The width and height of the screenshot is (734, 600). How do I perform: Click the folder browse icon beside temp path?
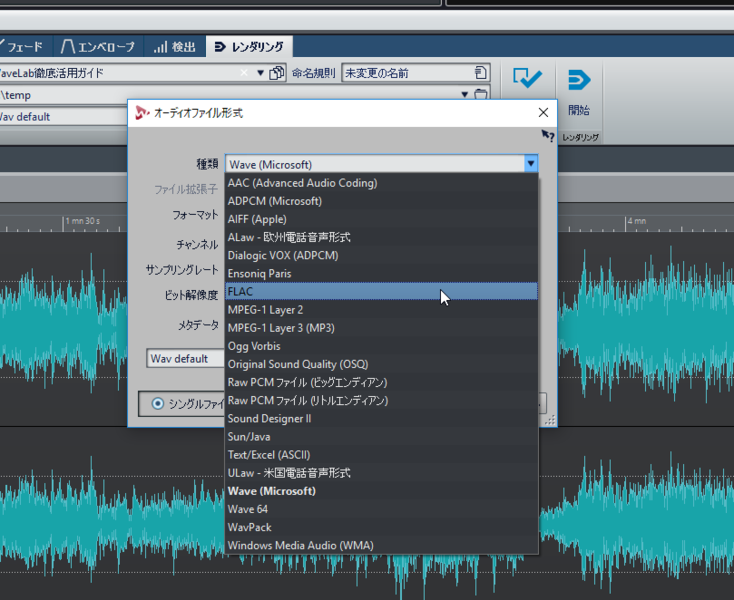(481, 94)
